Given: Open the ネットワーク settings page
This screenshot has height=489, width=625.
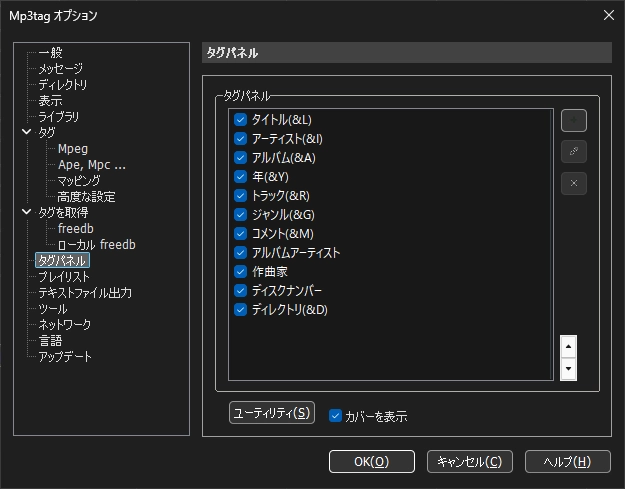Looking at the screenshot, I should (x=65, y=324).
